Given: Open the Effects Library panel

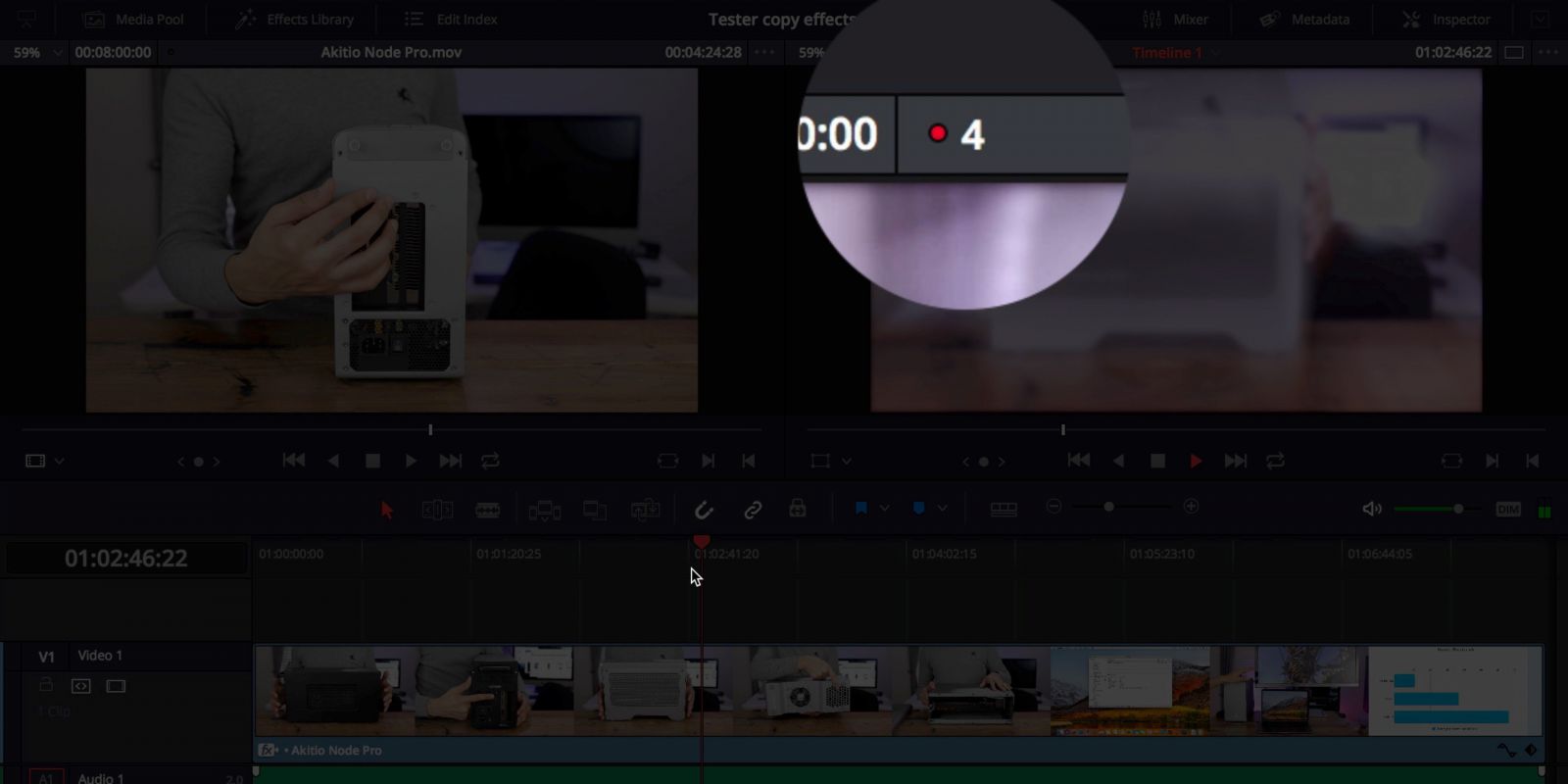Looking at the screenshot, I should [295, 20].
